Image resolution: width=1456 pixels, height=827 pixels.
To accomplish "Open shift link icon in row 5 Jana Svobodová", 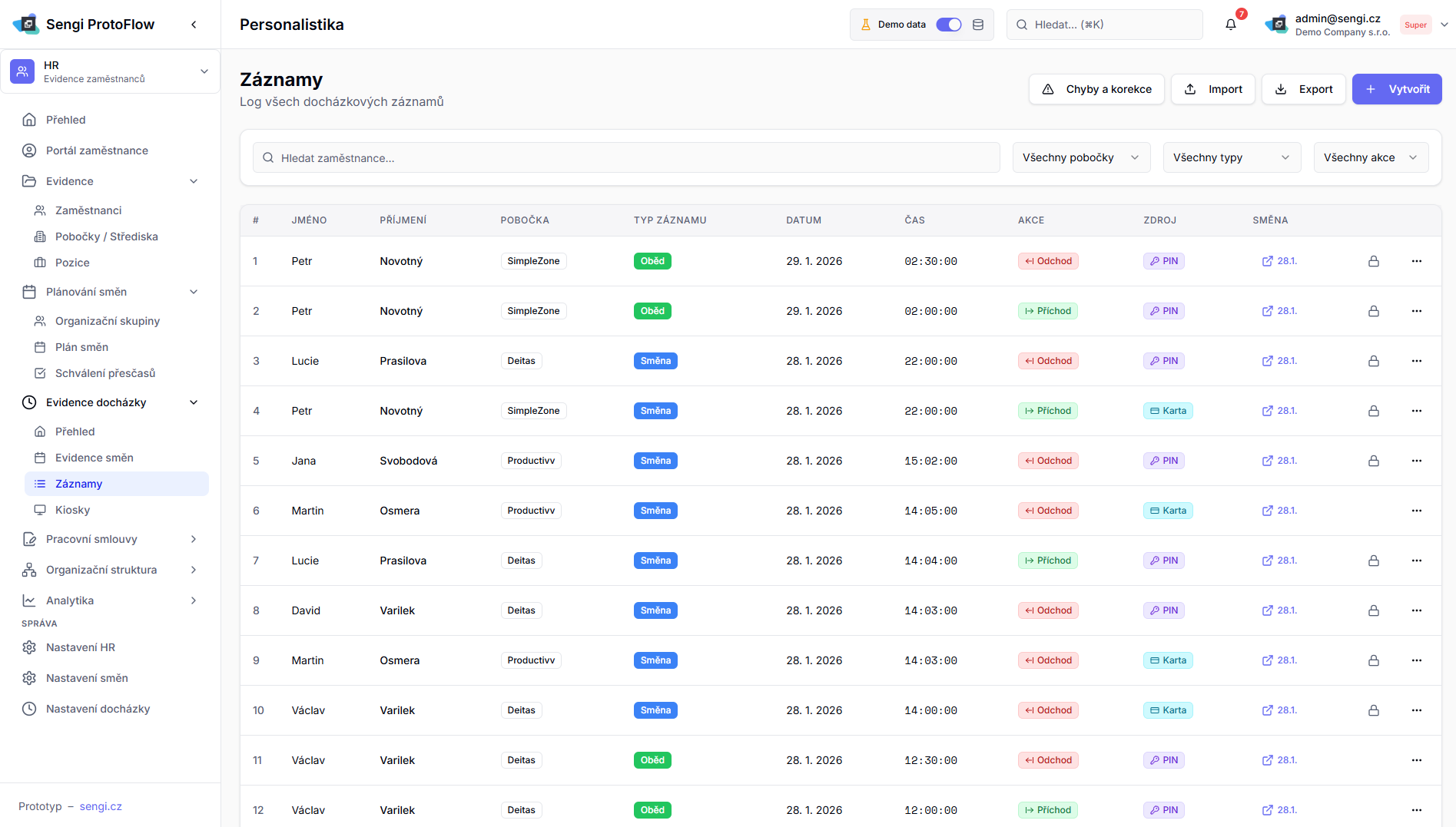I will pyautogui.click(x=1267, y=461).
